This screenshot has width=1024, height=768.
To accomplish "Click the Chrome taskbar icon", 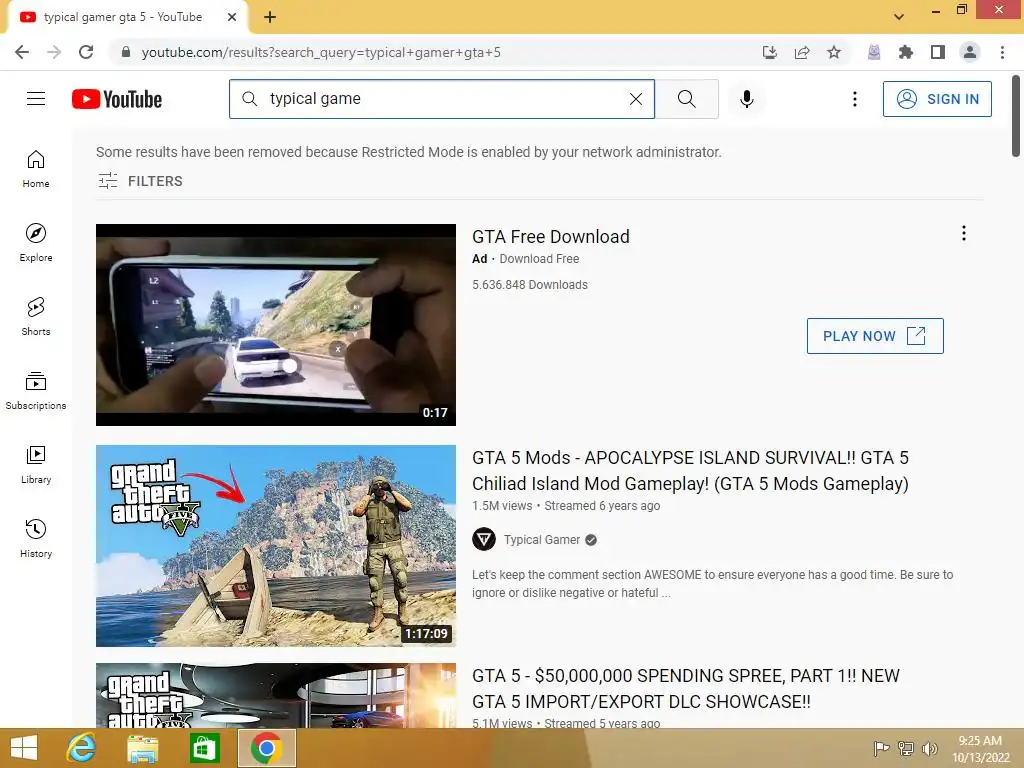I will click(266, 748).
